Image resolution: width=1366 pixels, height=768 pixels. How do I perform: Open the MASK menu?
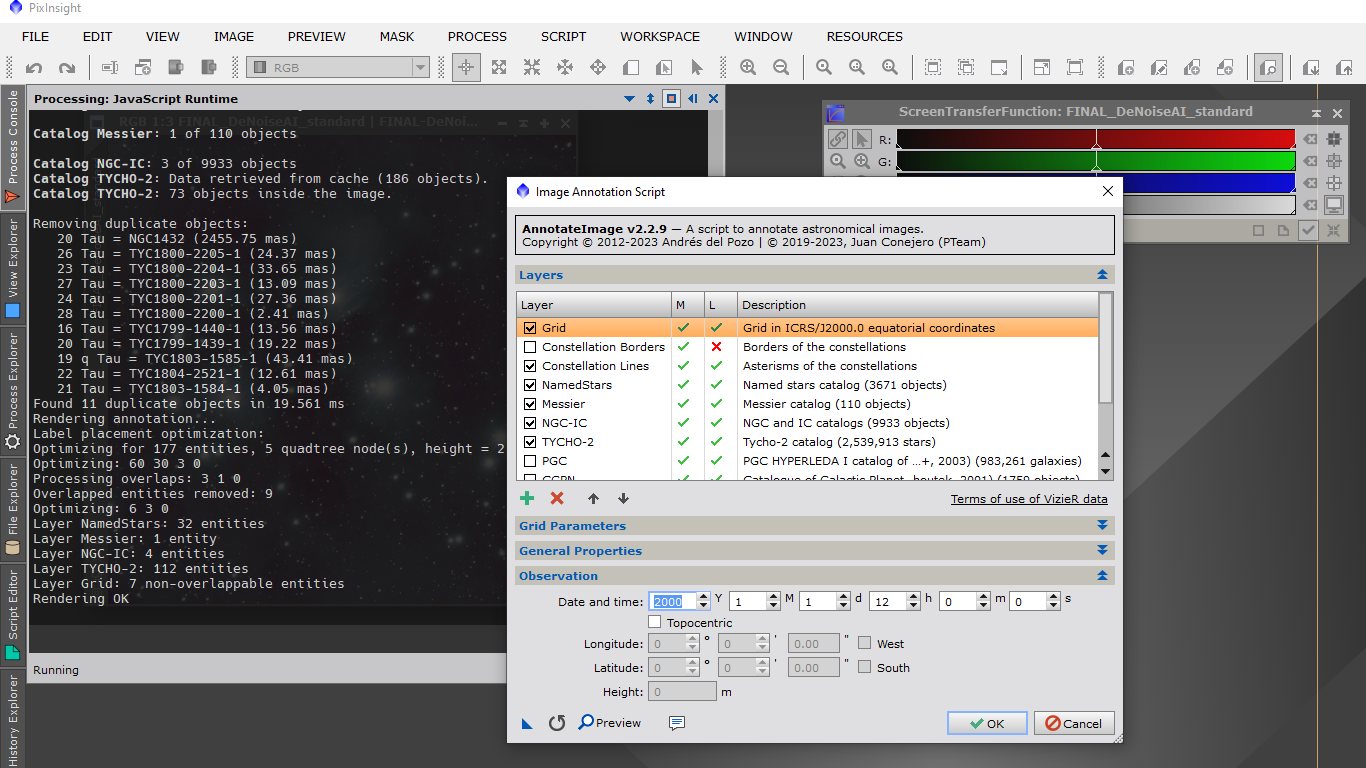coord(396,36)
